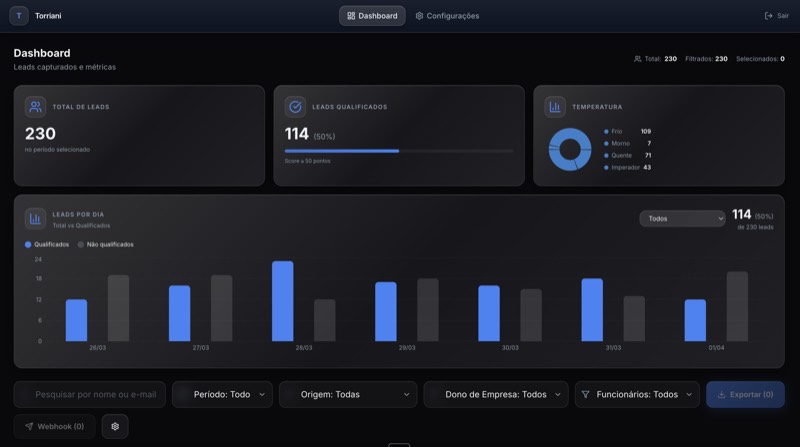
Task: Click the Leads por Dia chart icon
Action: [x=35, y=219]
